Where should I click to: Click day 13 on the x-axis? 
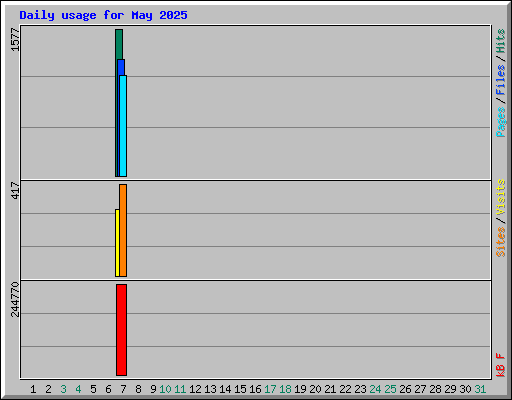pyautogui.click(x=210, y=389)
